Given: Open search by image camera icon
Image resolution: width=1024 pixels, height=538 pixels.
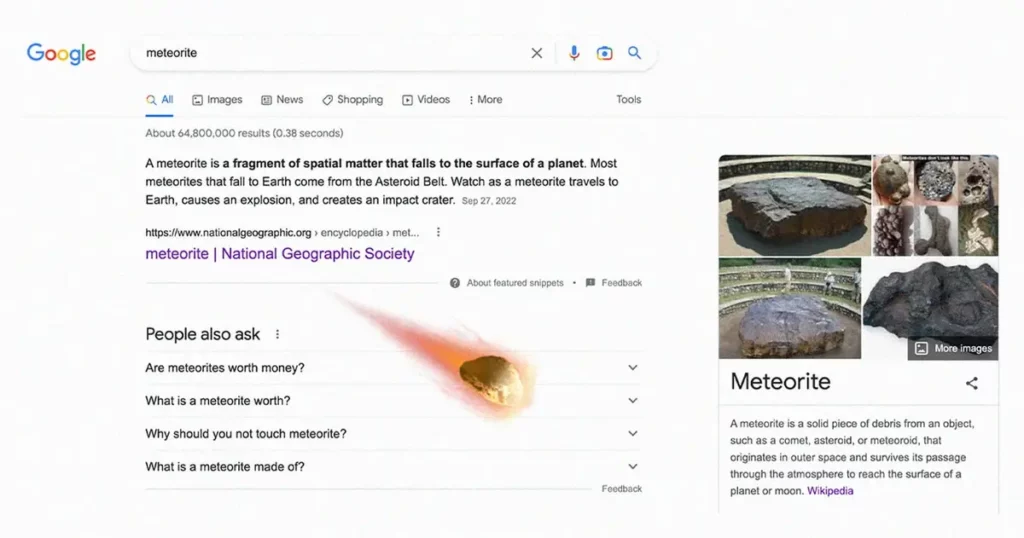Looking at the screenshot, I should pos(605,53).
